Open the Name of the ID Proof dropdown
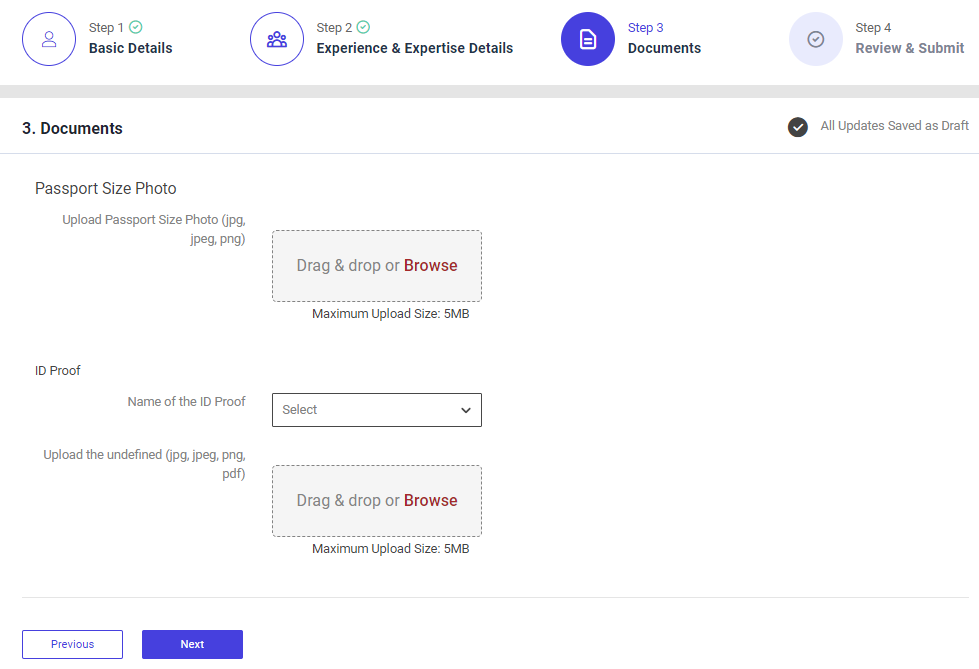The image size is (979, 669). [376, 410]
